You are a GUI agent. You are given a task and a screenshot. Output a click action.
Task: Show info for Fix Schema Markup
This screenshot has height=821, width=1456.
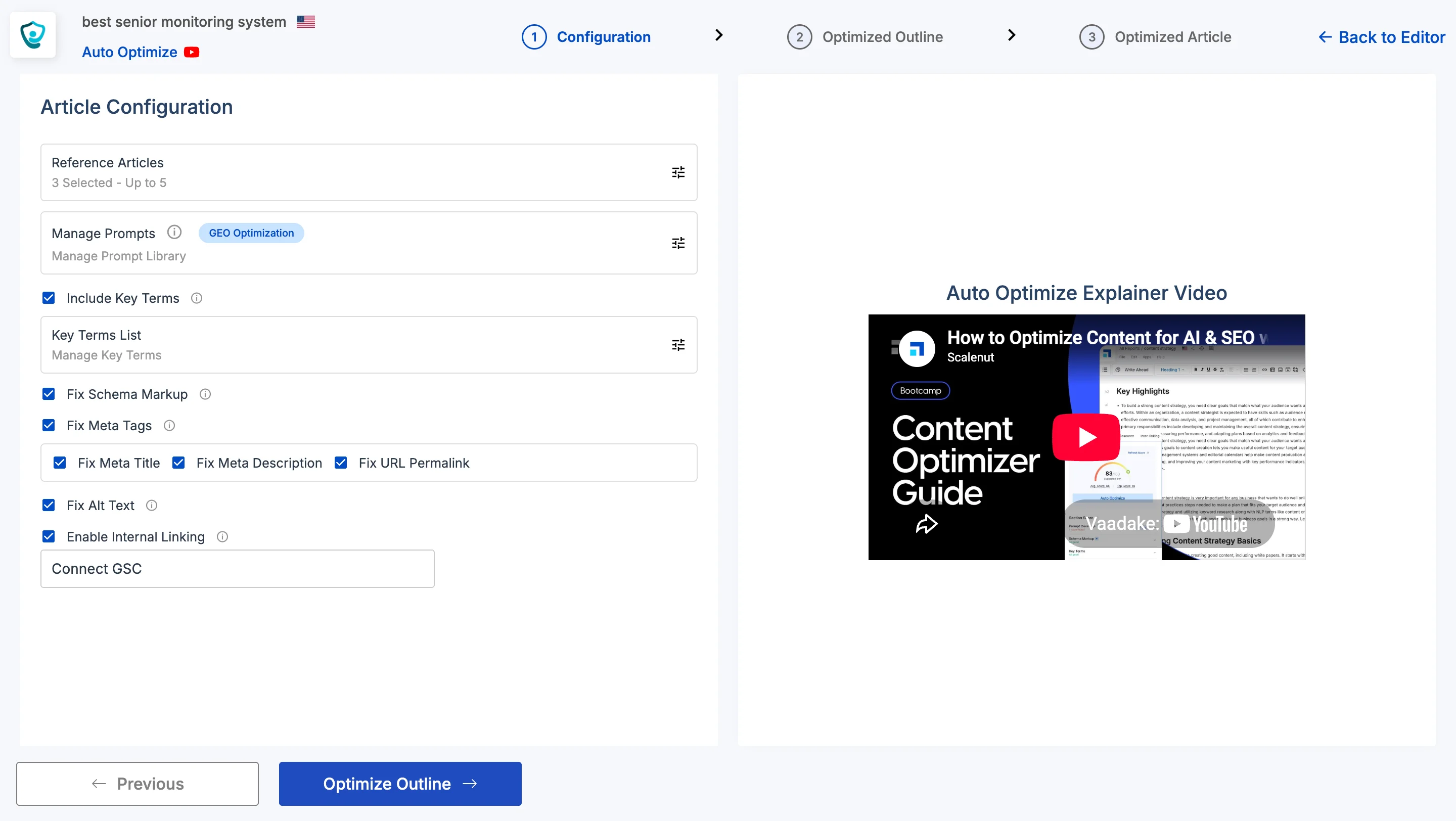pyautogui.click(x=205, y=394)
